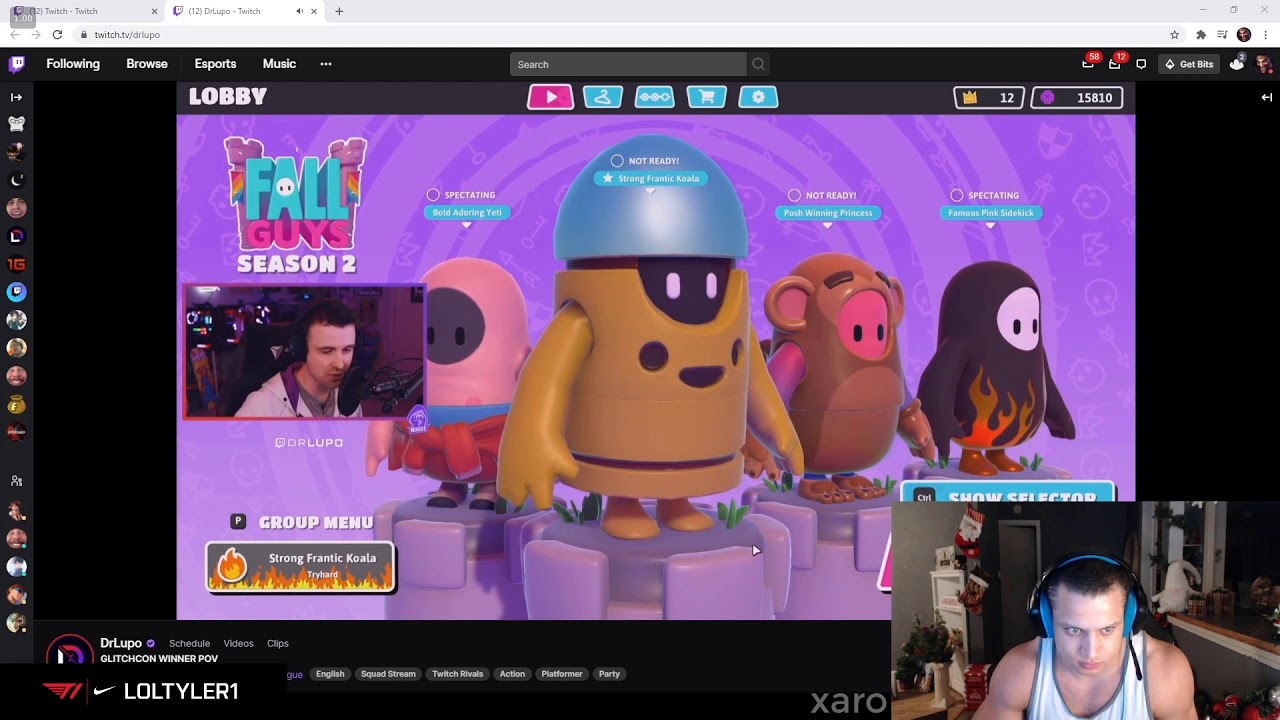Click the Strong Frantic Koala name tag

click(x=651, y=178)
